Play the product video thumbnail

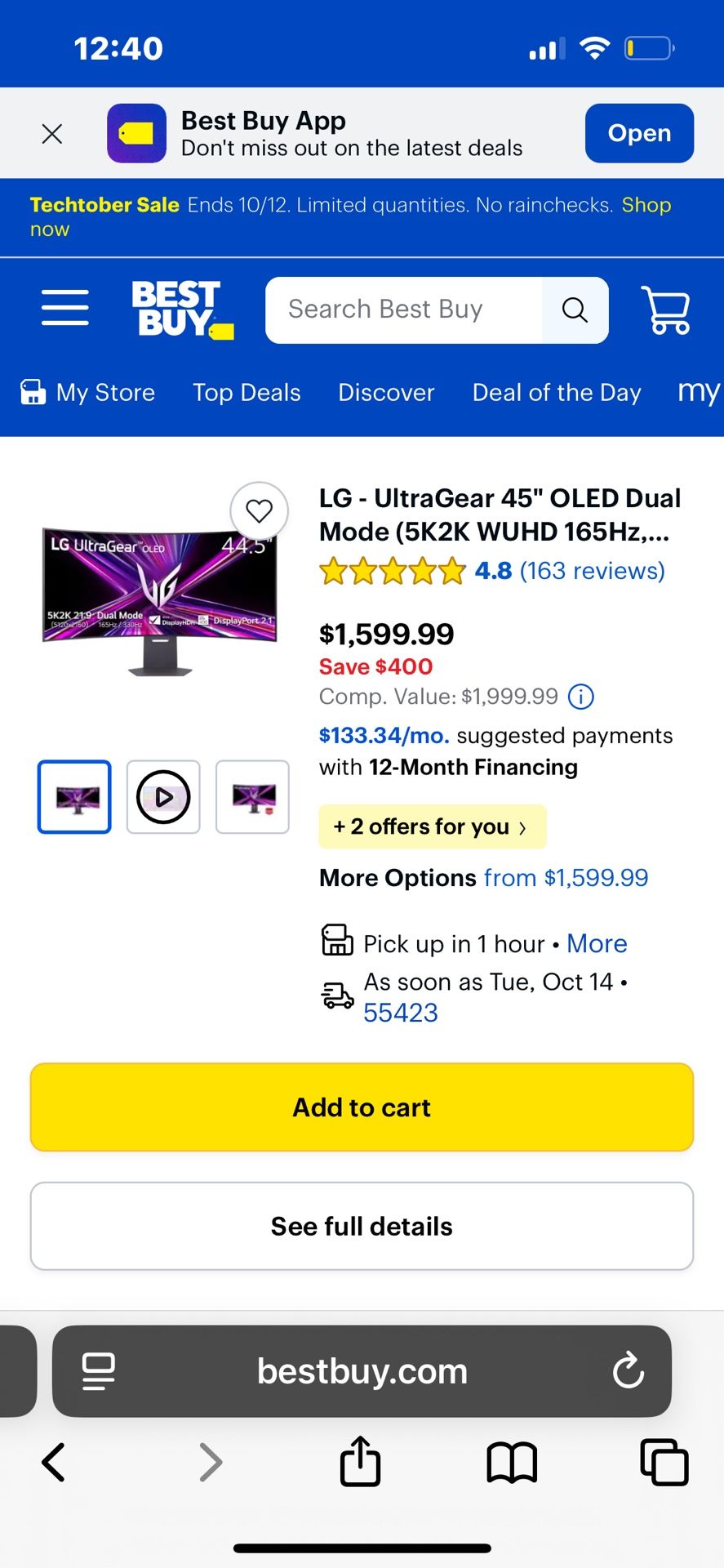pos(163,797)
